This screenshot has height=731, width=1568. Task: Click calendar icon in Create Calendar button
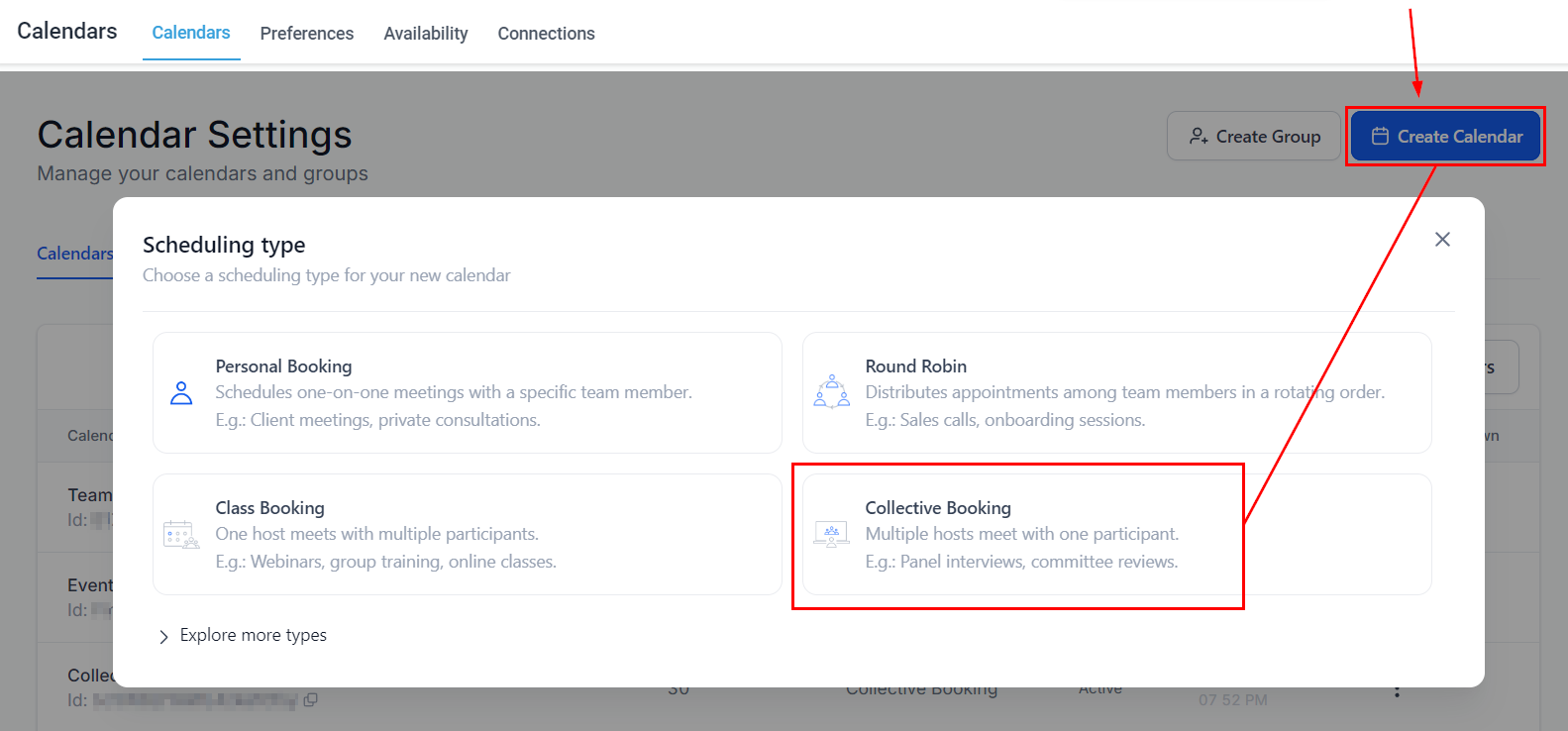[x=1380, y=137]
